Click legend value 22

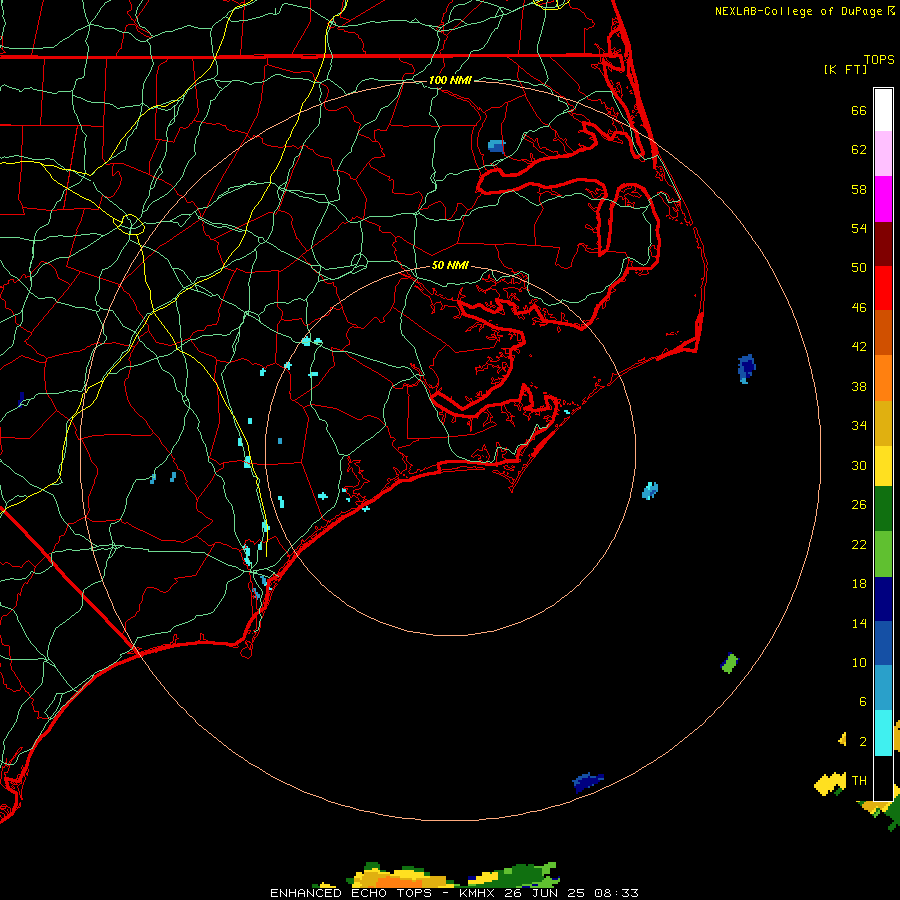pos(859,544)
